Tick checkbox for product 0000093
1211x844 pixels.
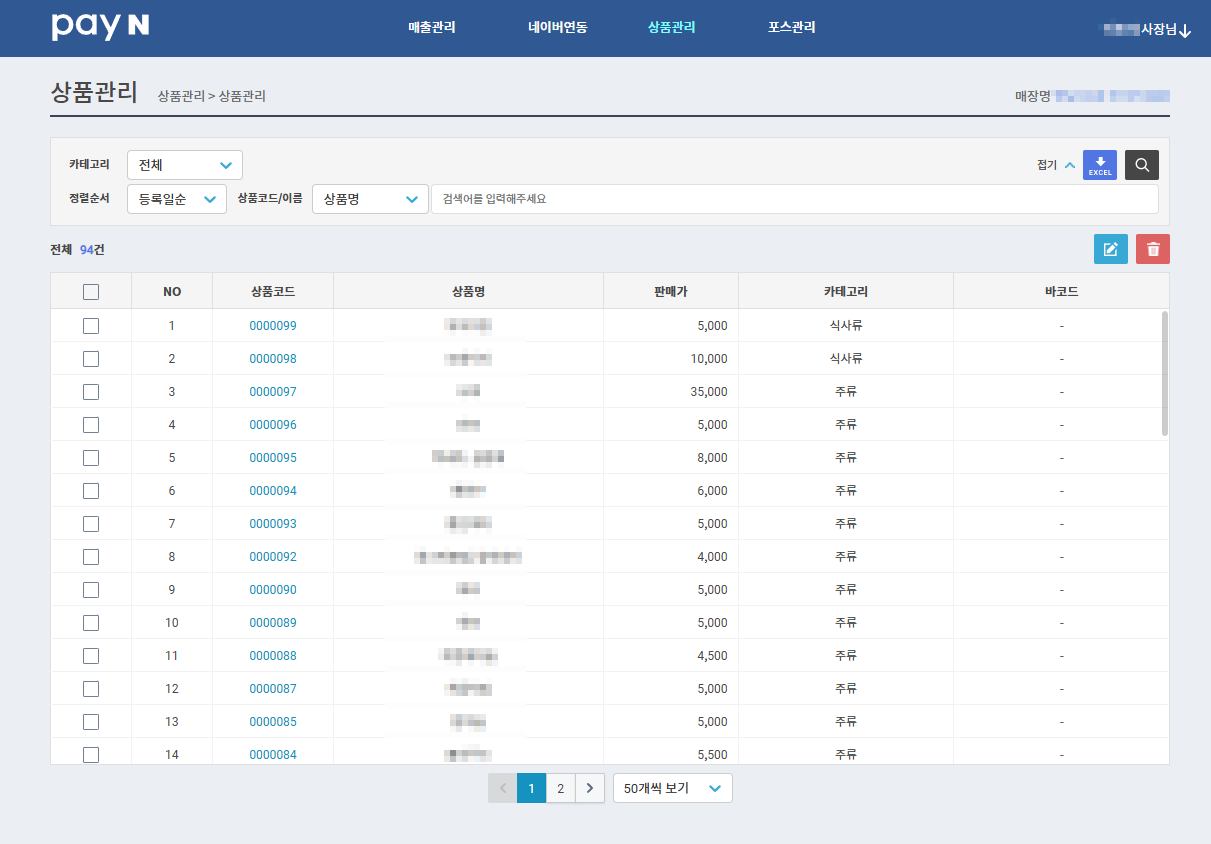[x=91, y=523]
